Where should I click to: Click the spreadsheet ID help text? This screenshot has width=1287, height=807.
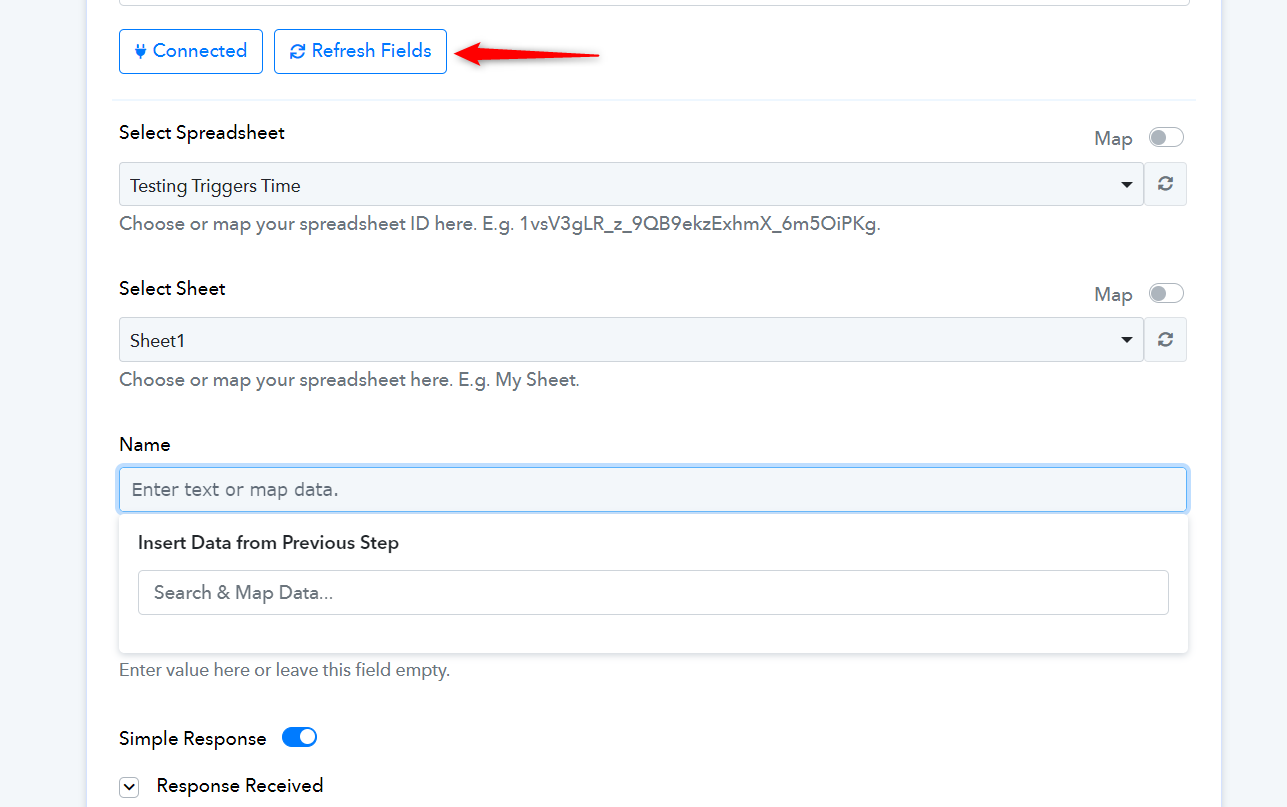tap(500, 224)
